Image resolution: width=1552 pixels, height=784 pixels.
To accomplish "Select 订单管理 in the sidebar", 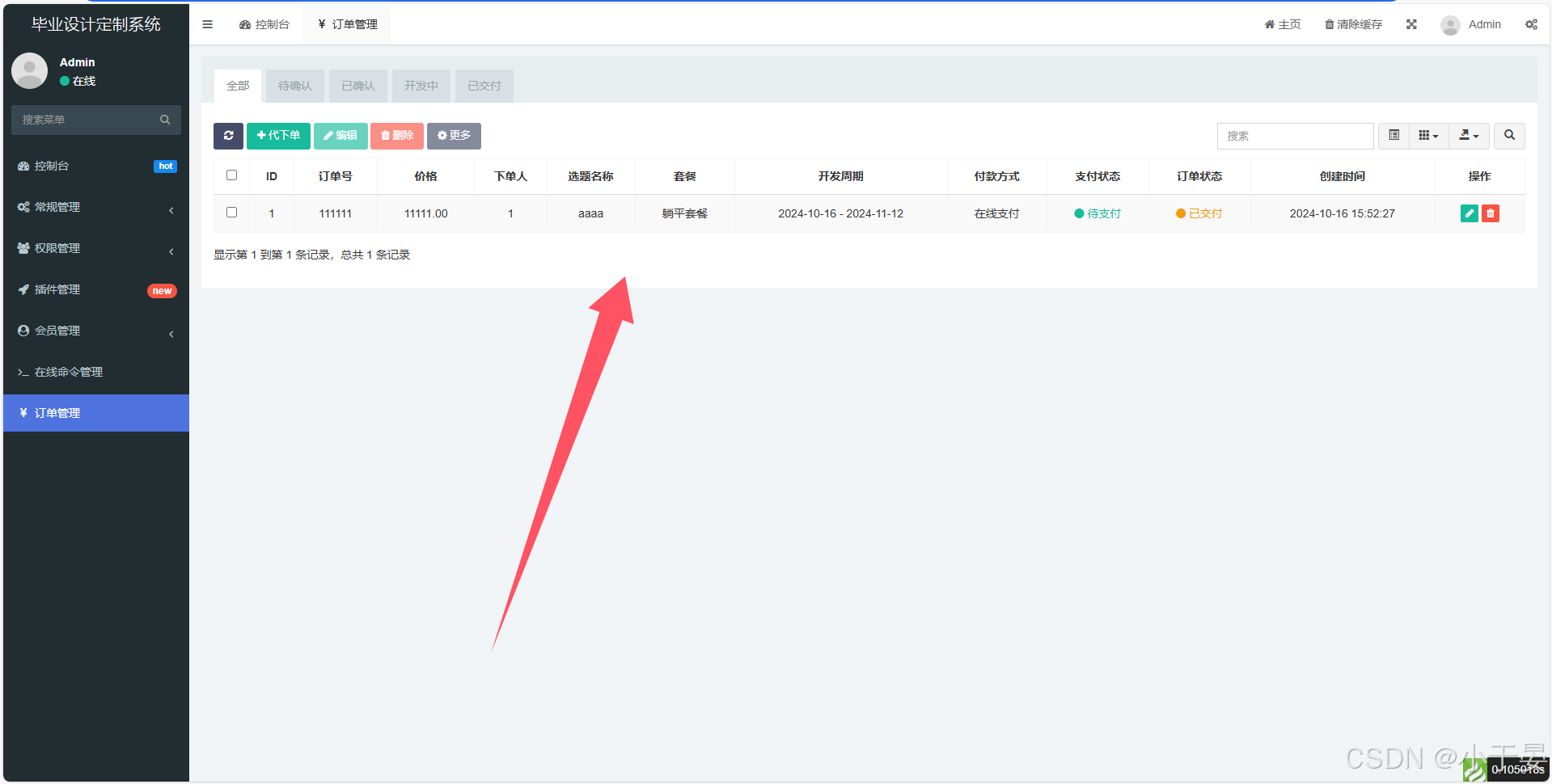I will point(96,413).
